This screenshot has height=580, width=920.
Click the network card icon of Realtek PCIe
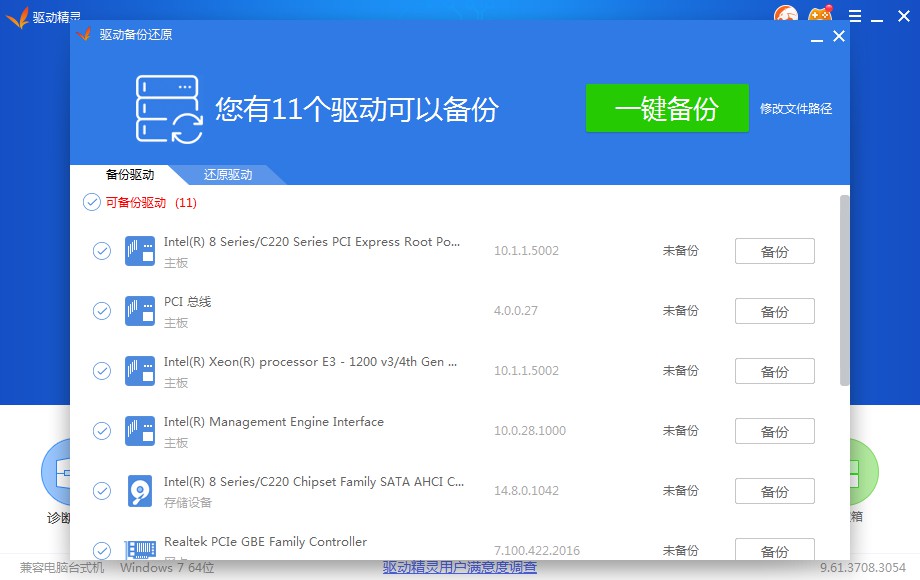(x=140, y=550)
